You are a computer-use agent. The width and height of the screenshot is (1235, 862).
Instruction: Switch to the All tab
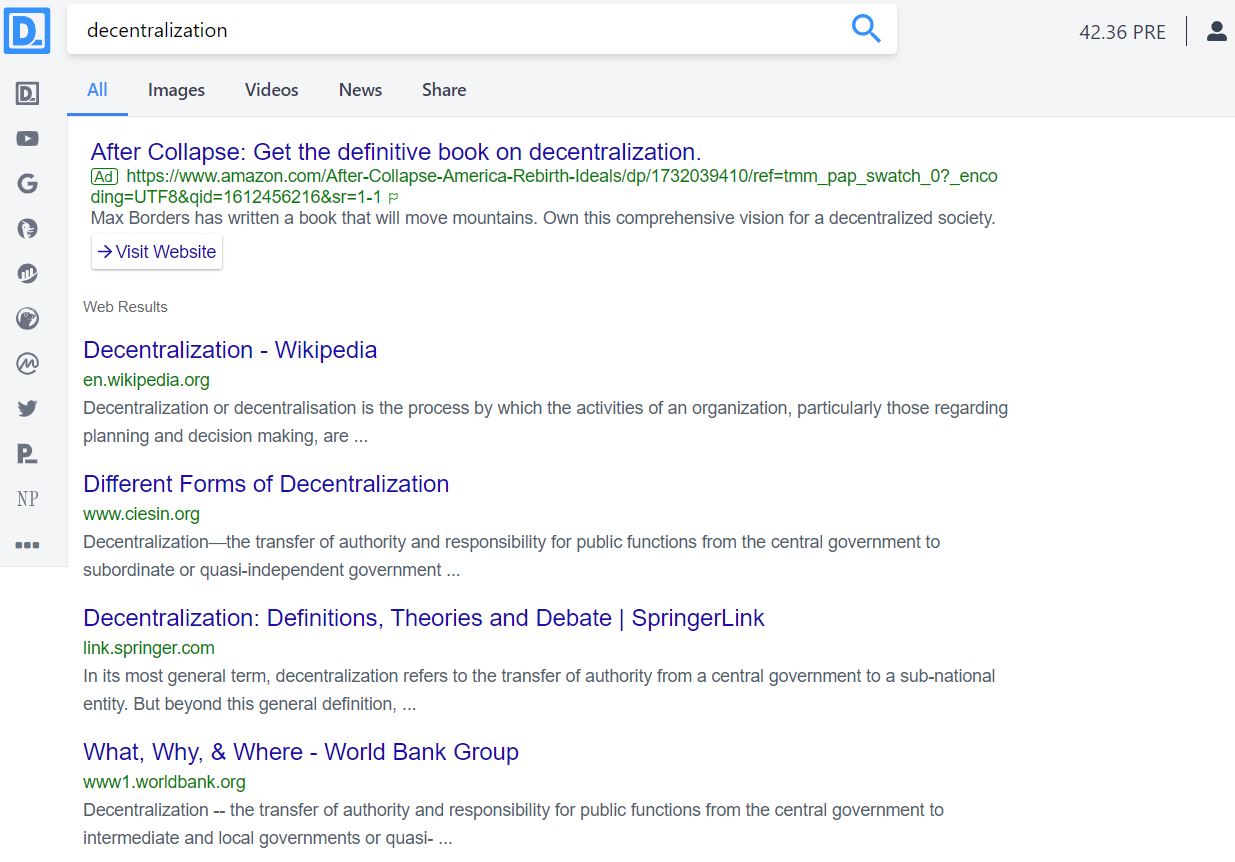97,90
